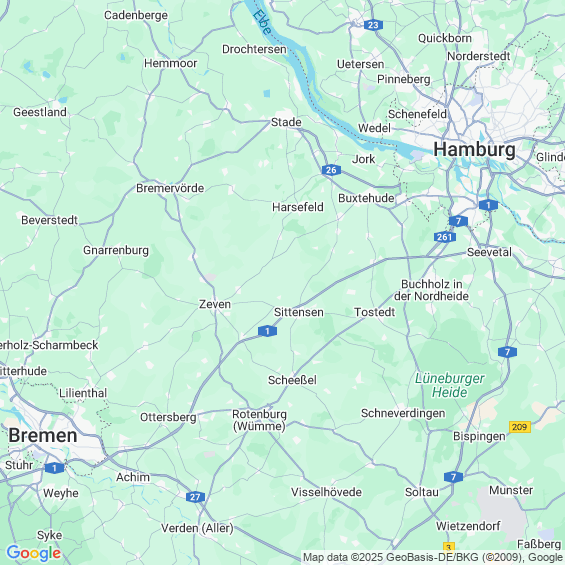Select the Hamburg city label
The height and width of the screenshot is (565, 565).
[x=474, y=150]
